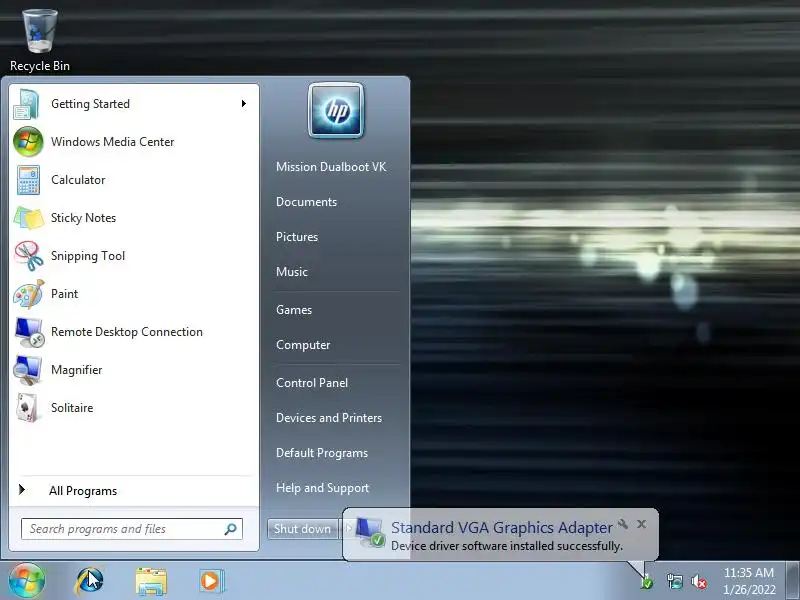
Task: Launch Windows Media Center icon
Action: coord(28,142)
